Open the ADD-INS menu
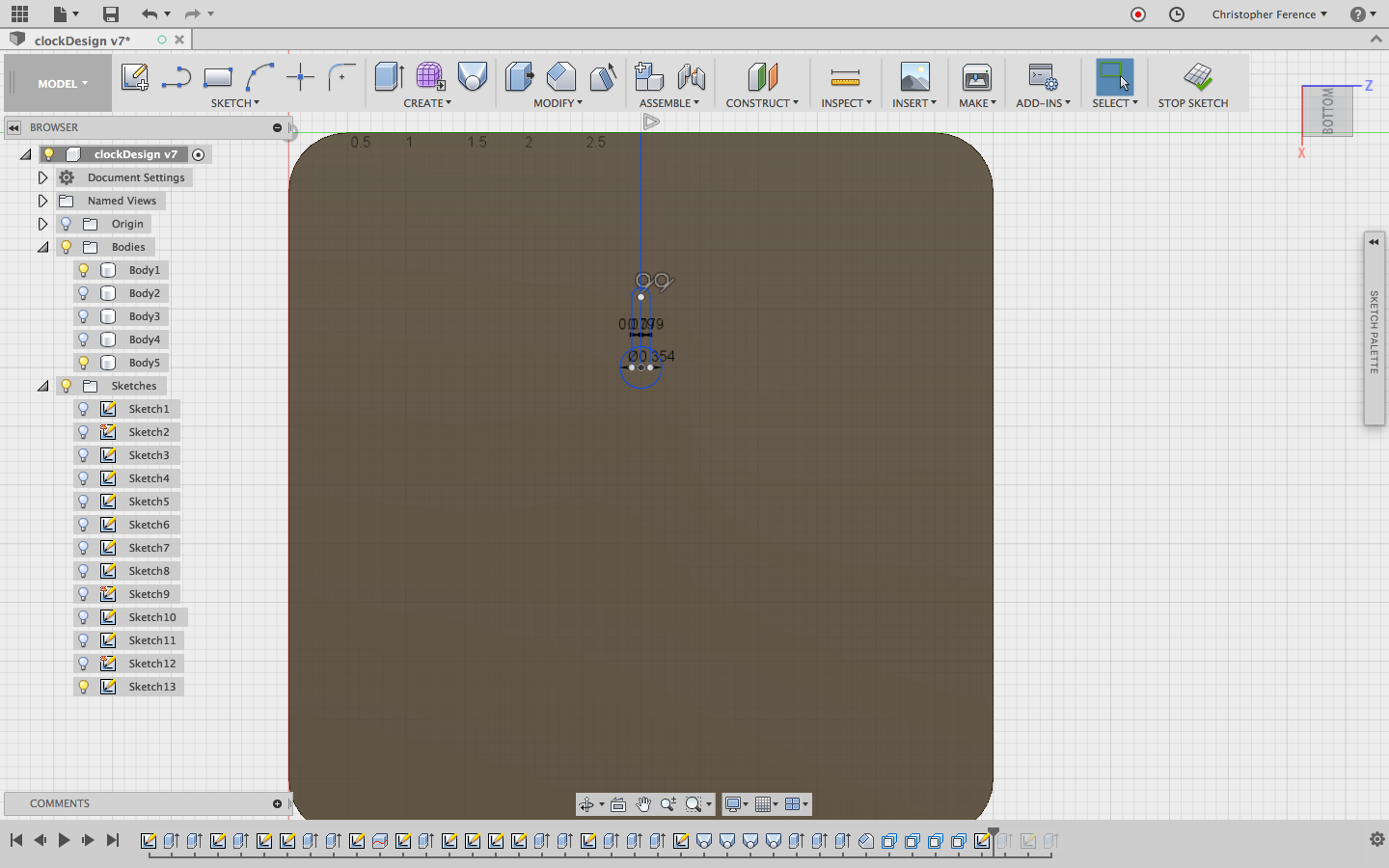The height and width of the screenshot is (868, 1389). click(1043, 103)
